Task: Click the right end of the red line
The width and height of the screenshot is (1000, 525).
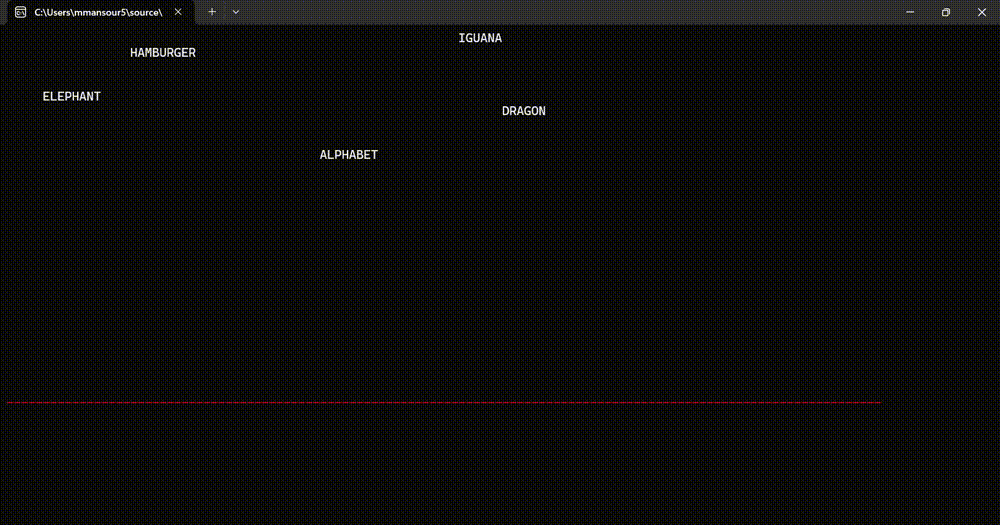Action: click(x=879, y=403)
